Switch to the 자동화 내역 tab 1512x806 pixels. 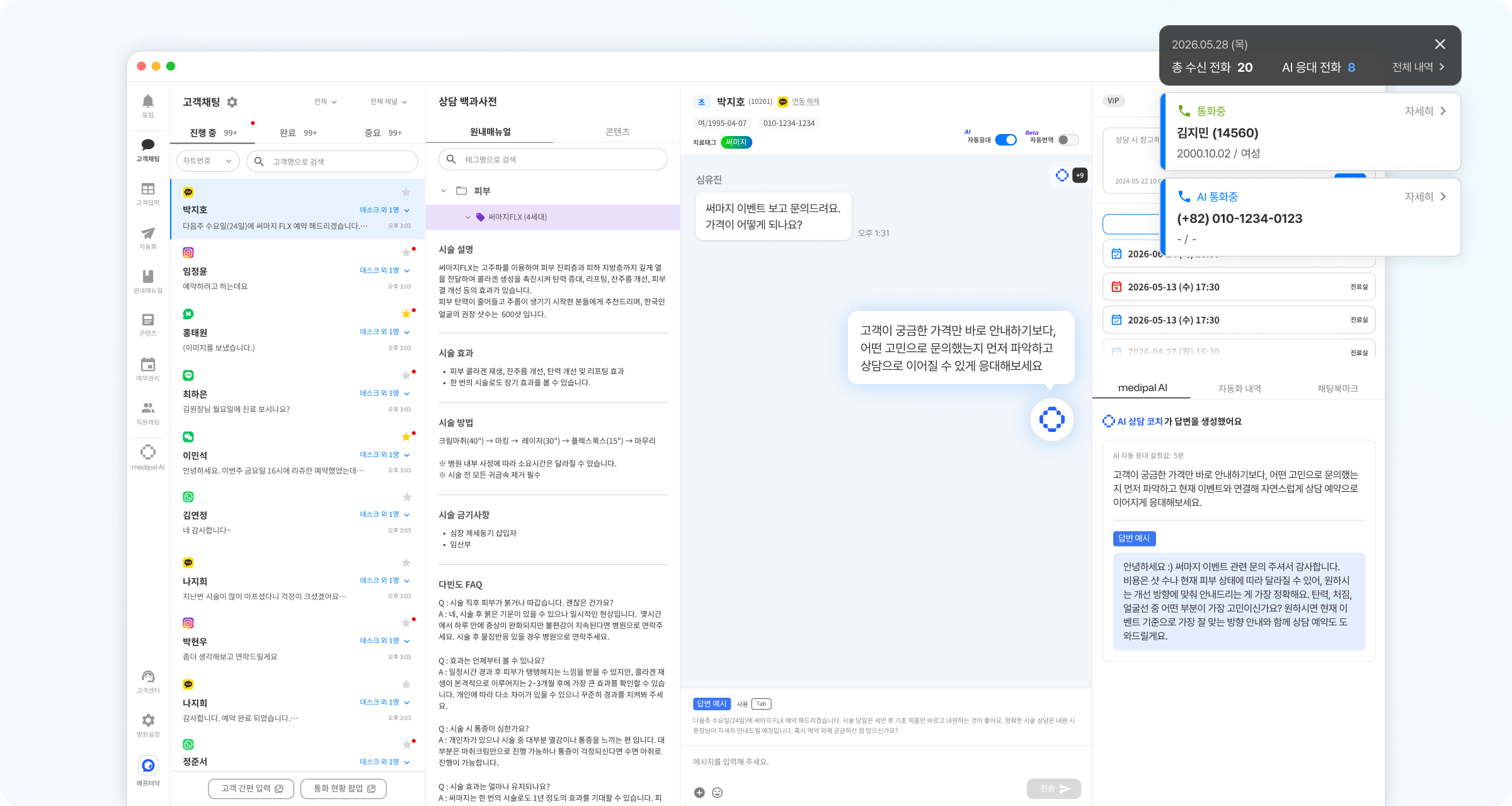point(1239,389)
